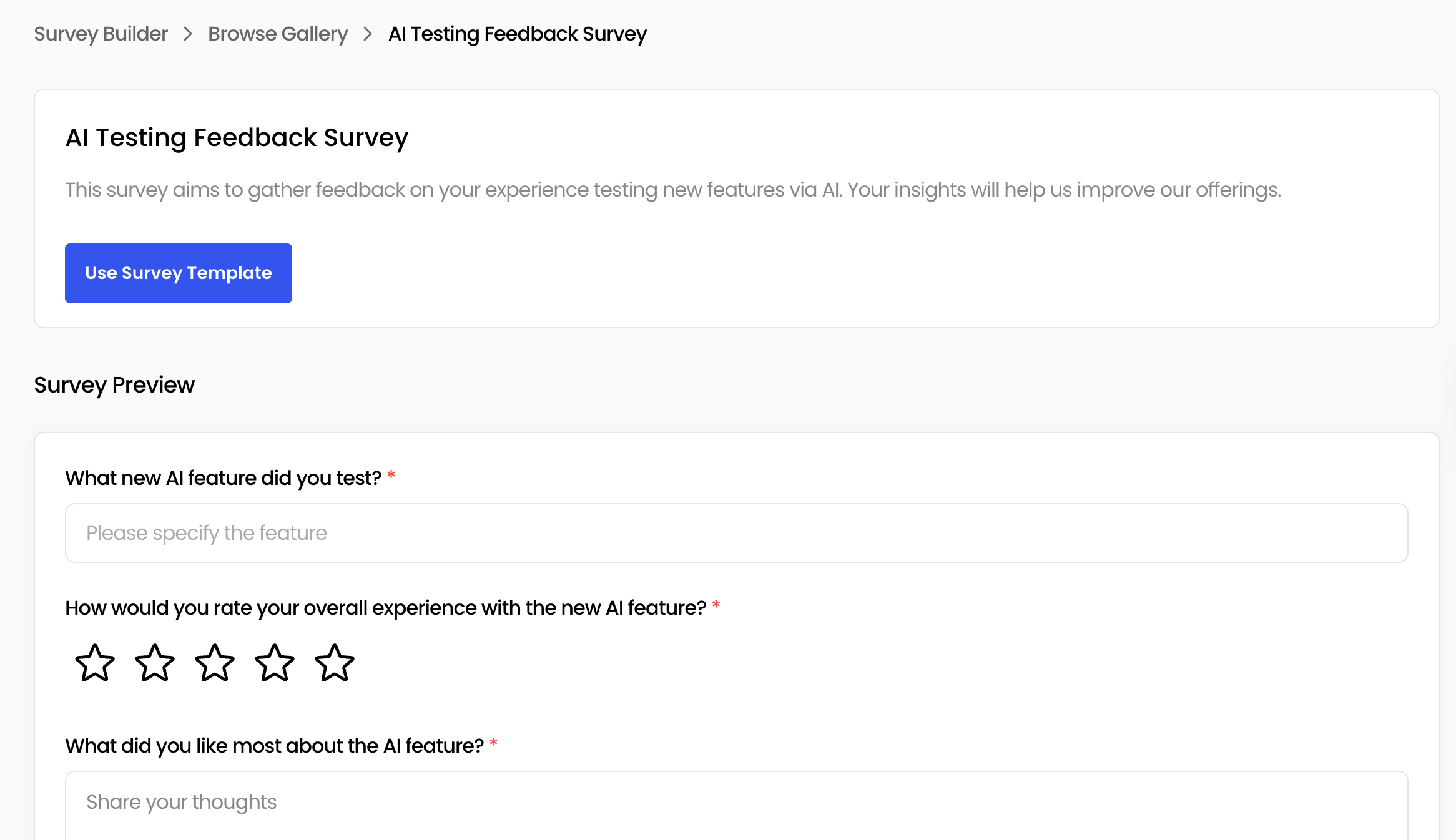The image size is (1456, 840).
Task: Select the second star rating
Action: (x=154, y=663)
